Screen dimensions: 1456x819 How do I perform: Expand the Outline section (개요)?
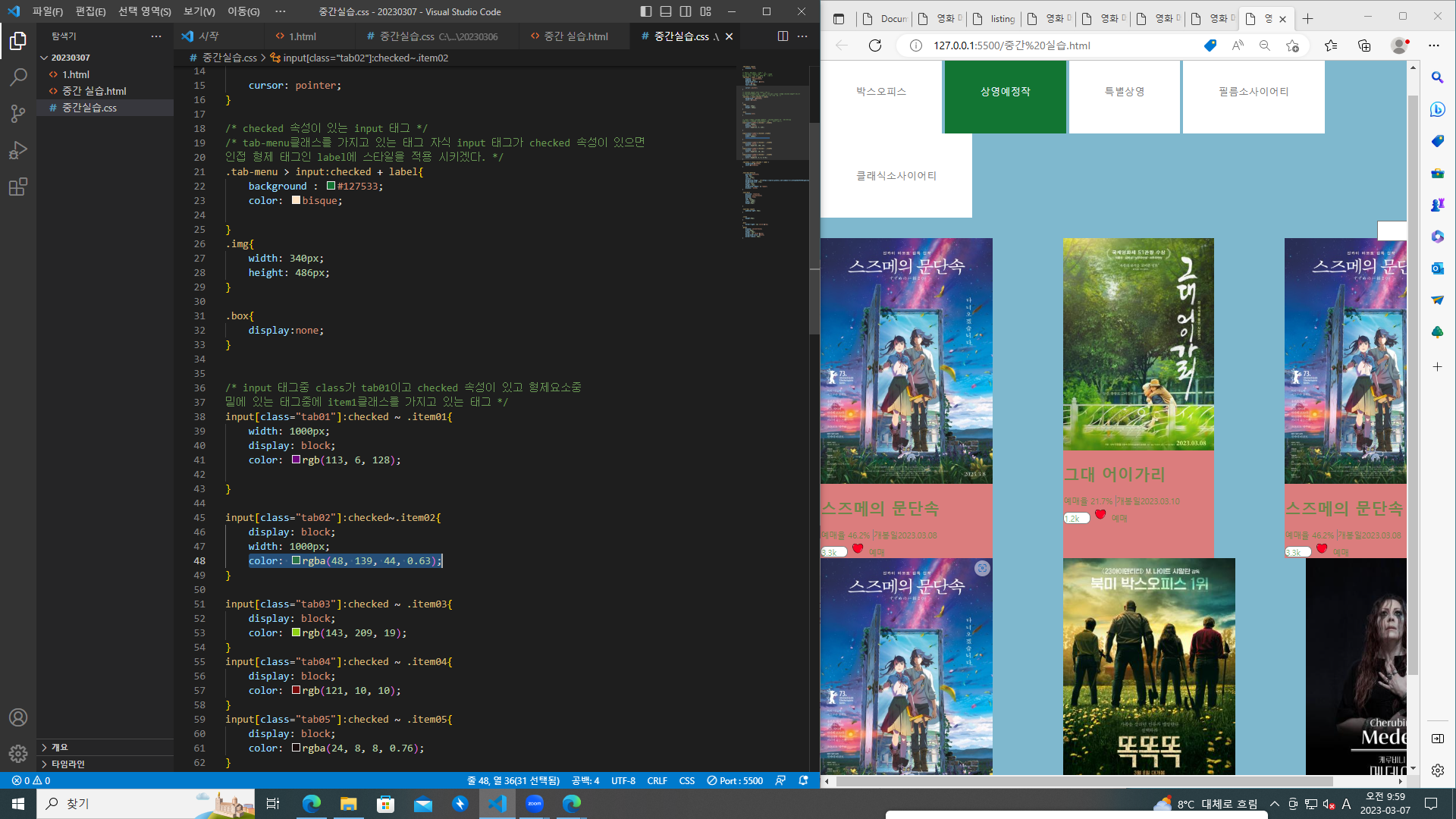tap(105, 747)
